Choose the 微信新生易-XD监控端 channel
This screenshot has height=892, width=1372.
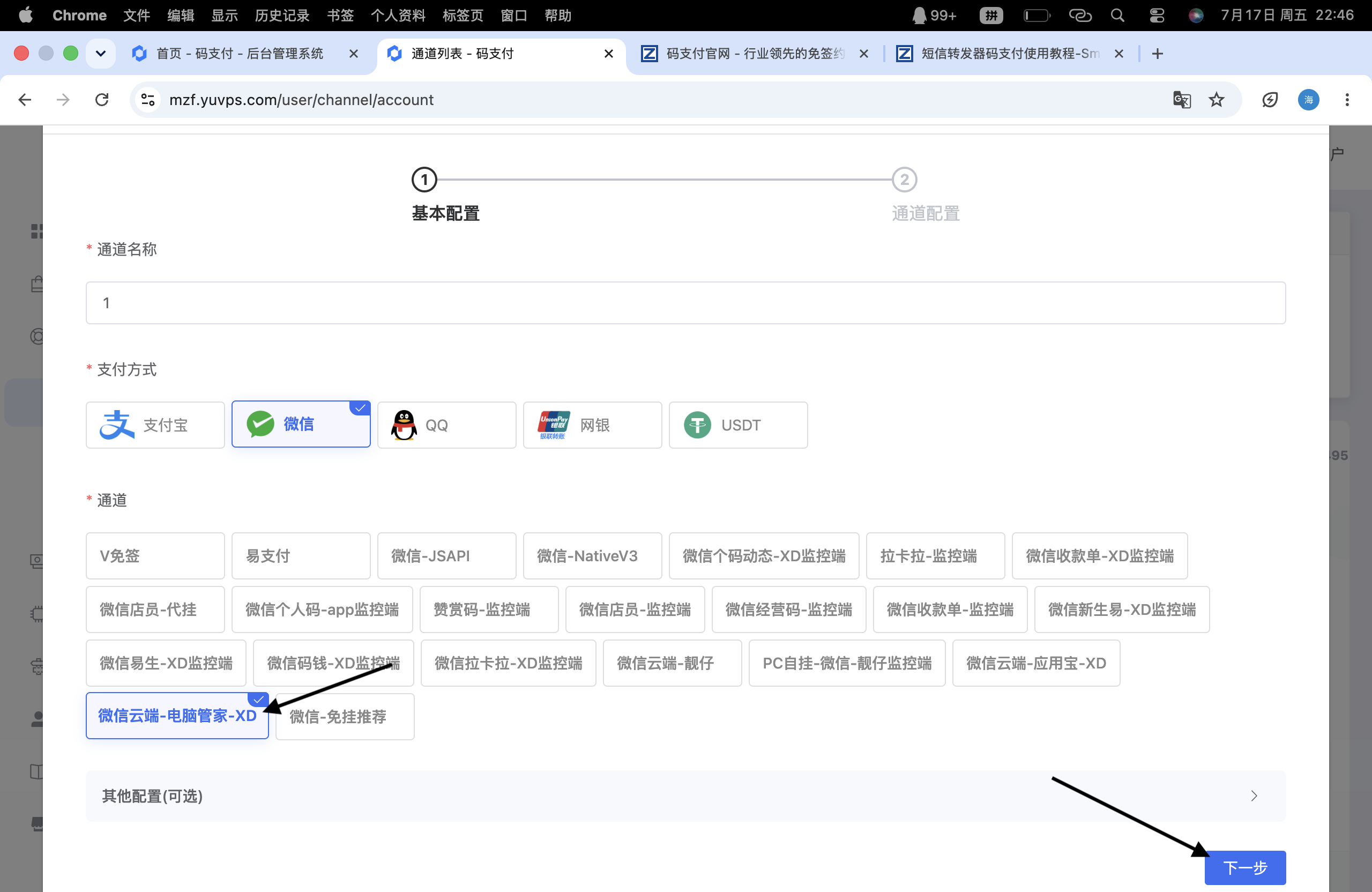click(x=1122, y=609)
